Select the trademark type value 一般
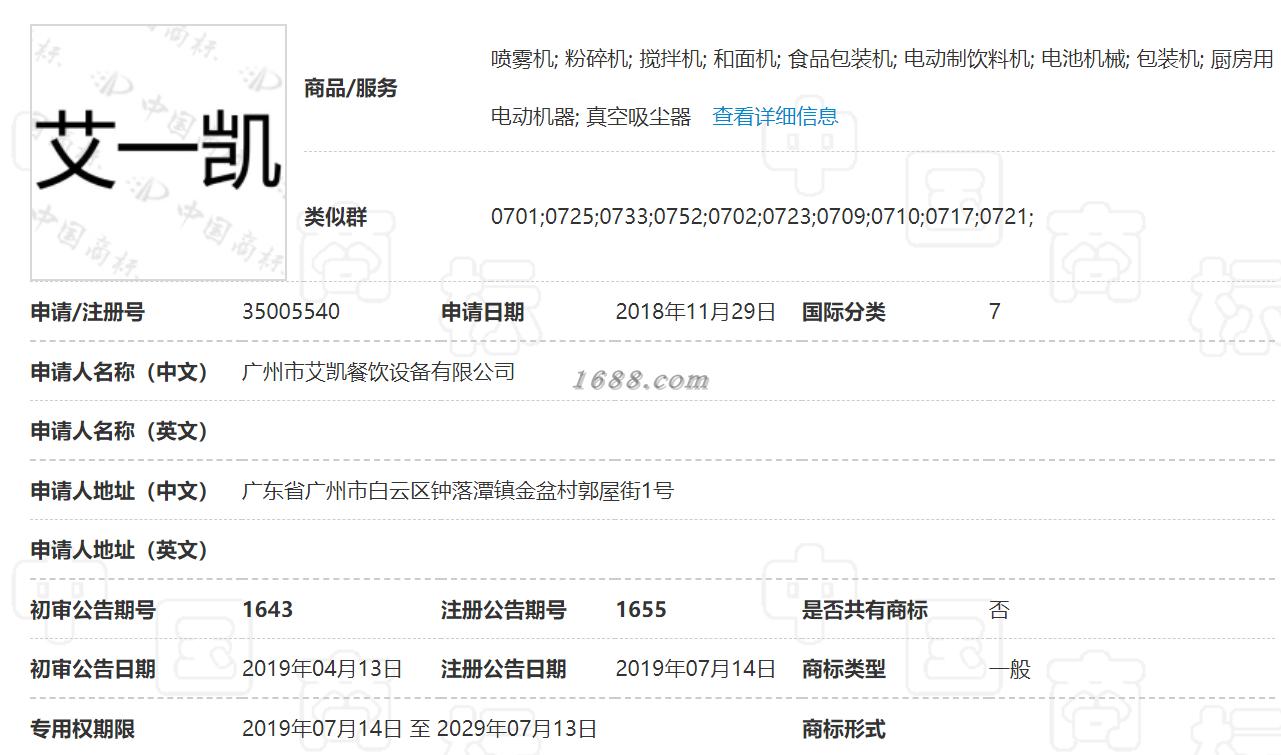 point(1009,669)
